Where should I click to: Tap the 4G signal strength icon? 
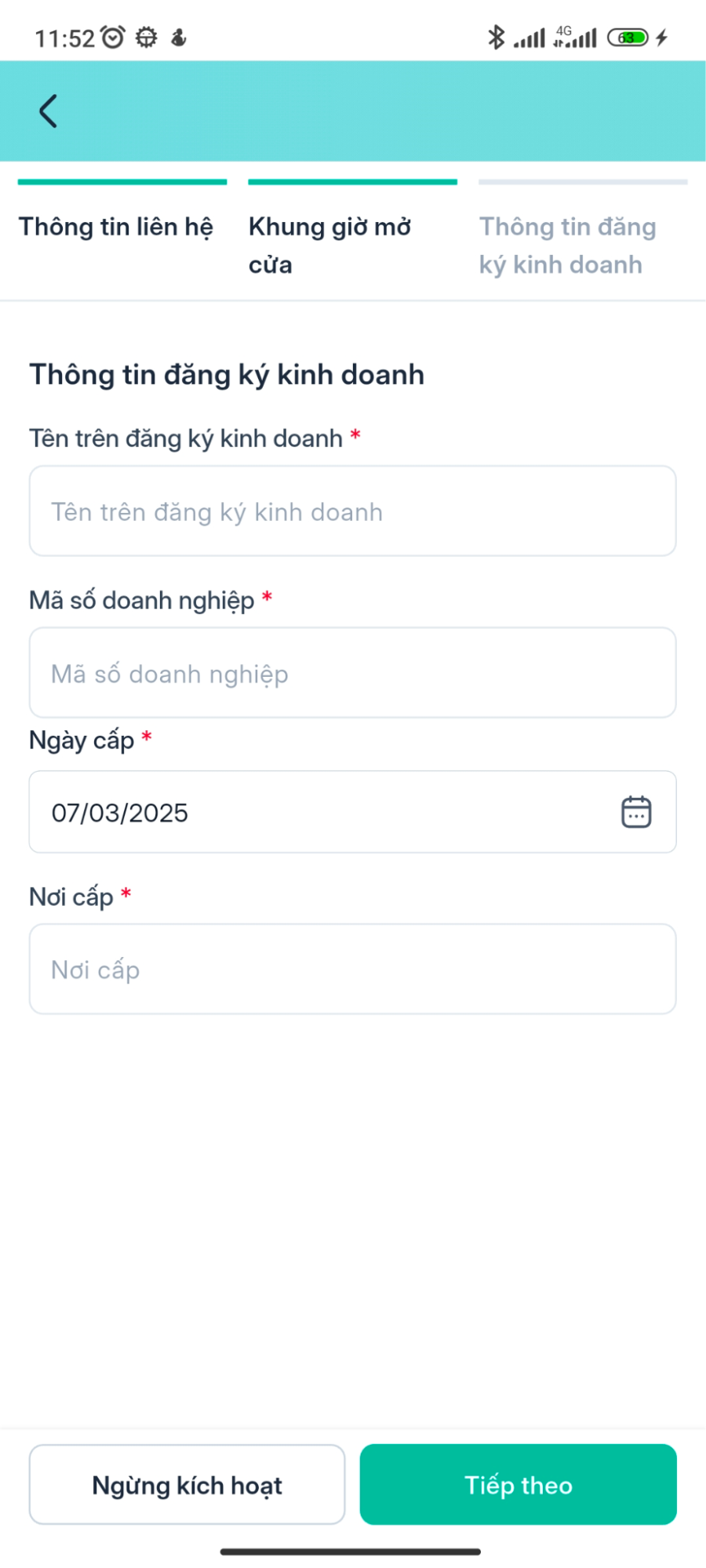tap(575, 37)
